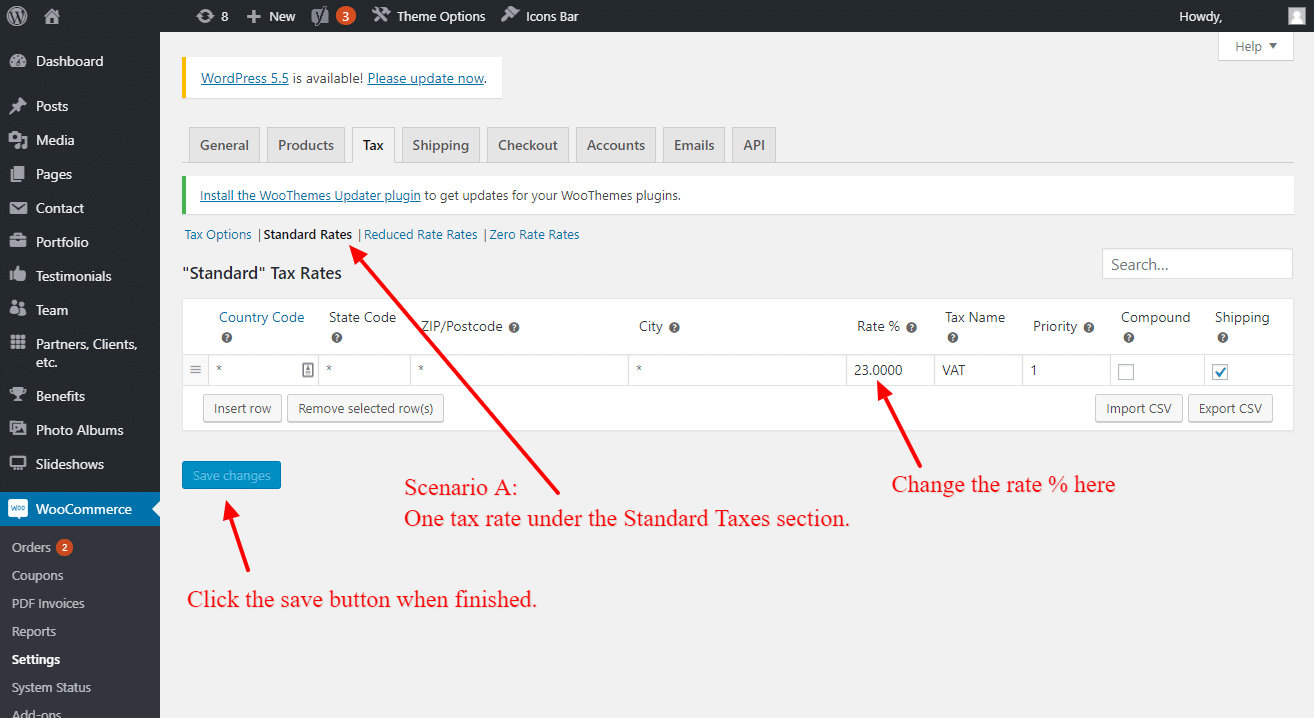Screen dimensions: 1314x718
Task: Click help icon under Tax Name
Action: [953, 338]
